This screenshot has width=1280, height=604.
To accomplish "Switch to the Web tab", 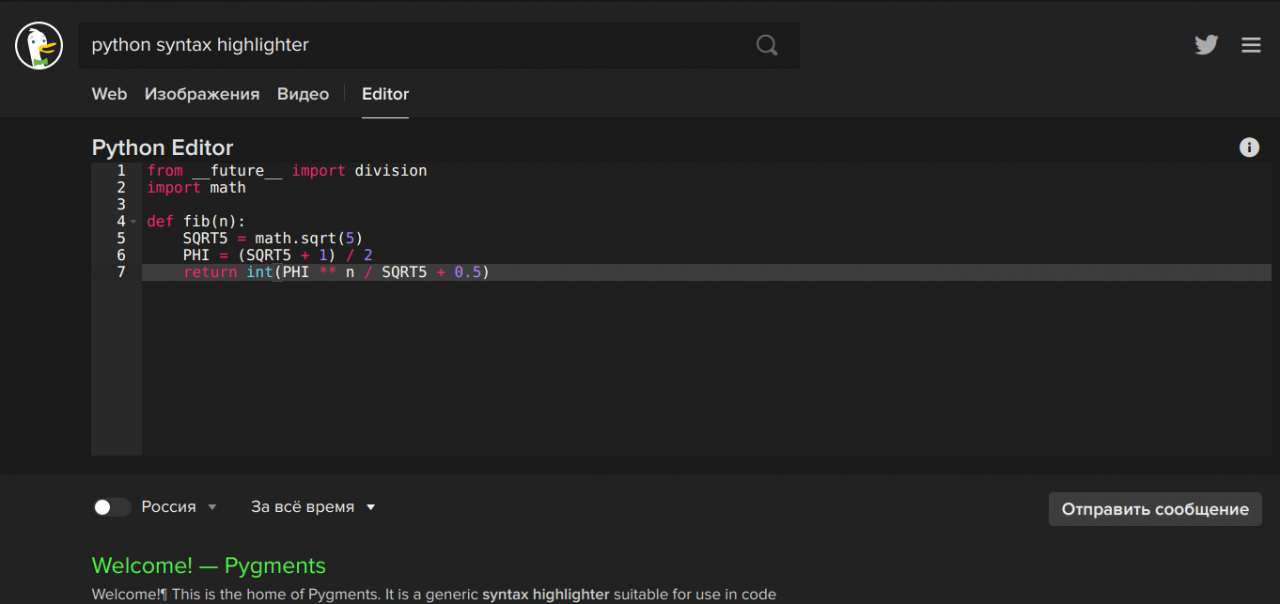I will 109,94.
